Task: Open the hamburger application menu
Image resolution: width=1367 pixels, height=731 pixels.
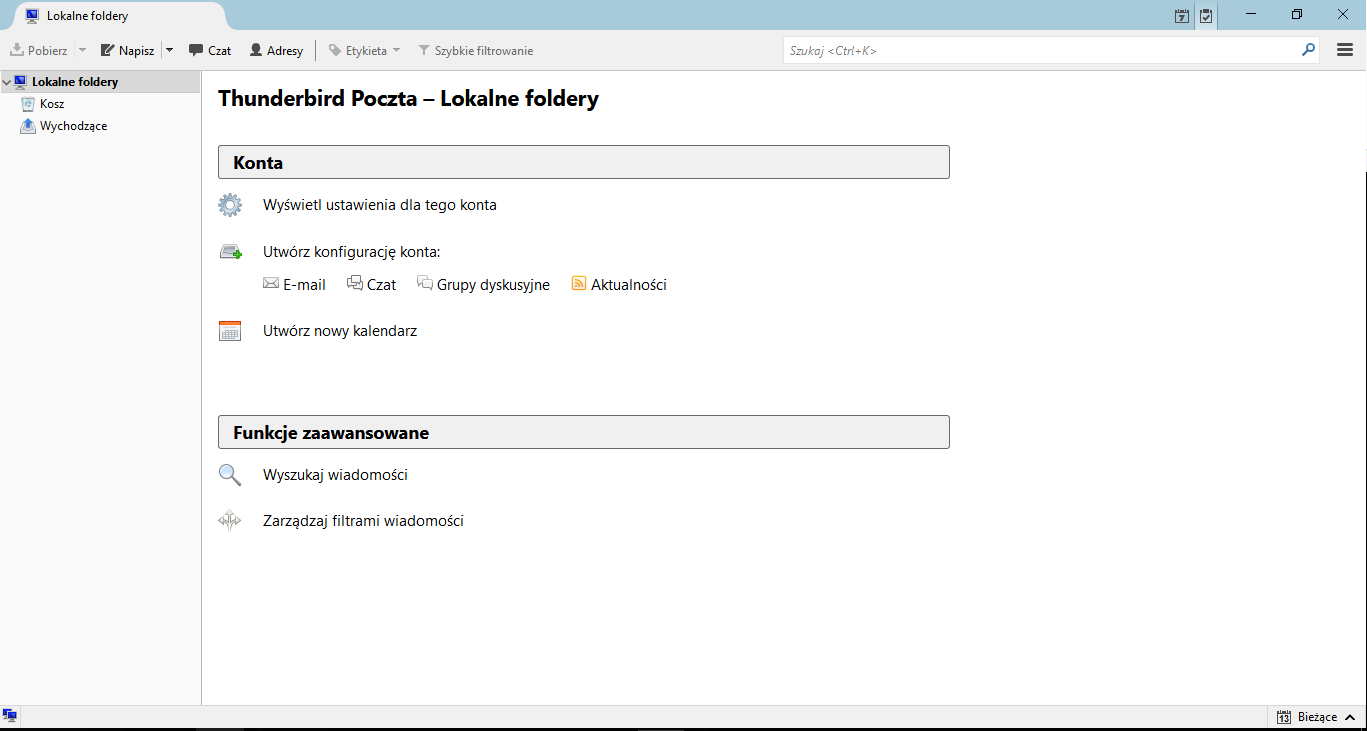Action: coord(1345,50)
